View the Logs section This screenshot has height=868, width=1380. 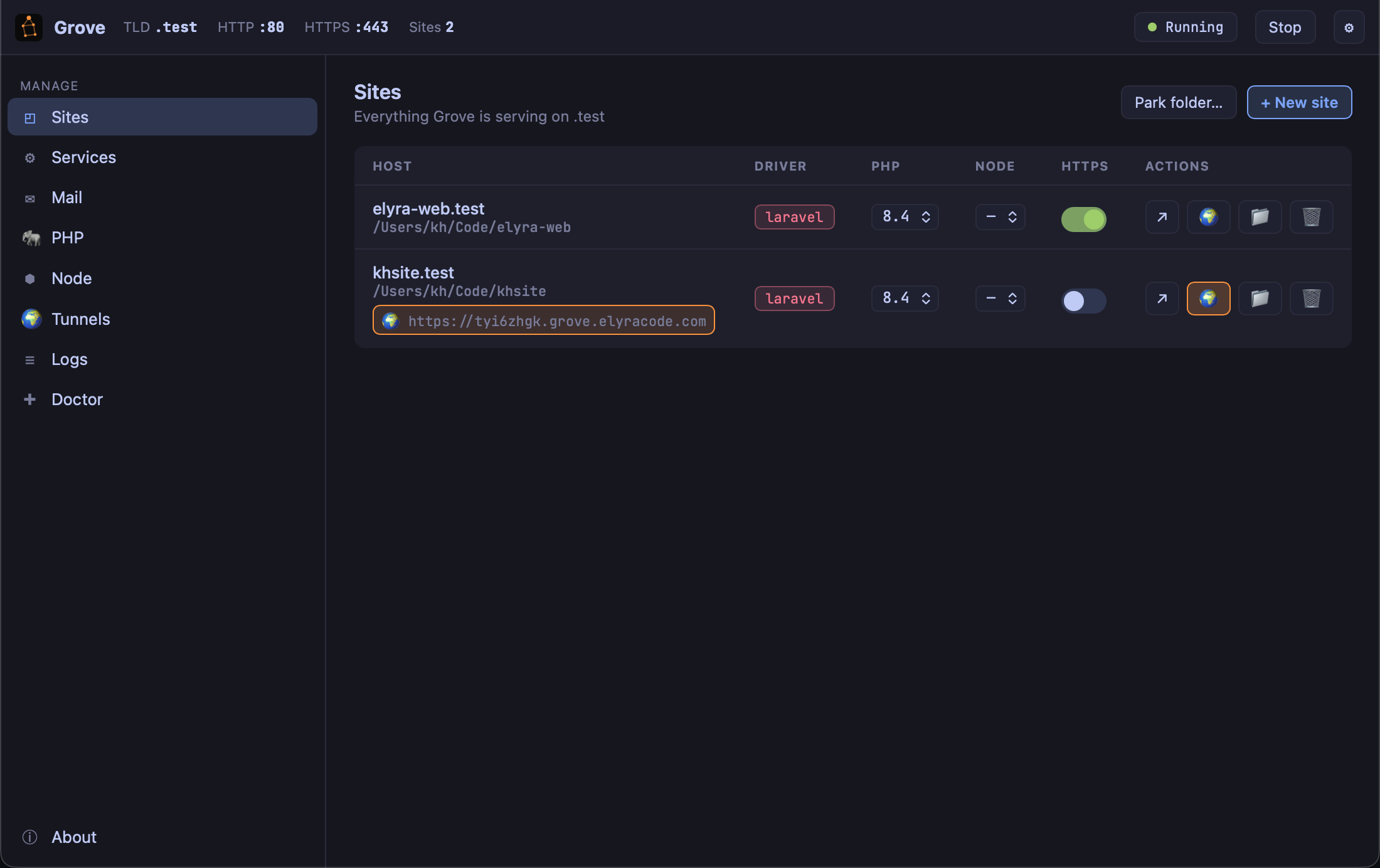(162, 359)
